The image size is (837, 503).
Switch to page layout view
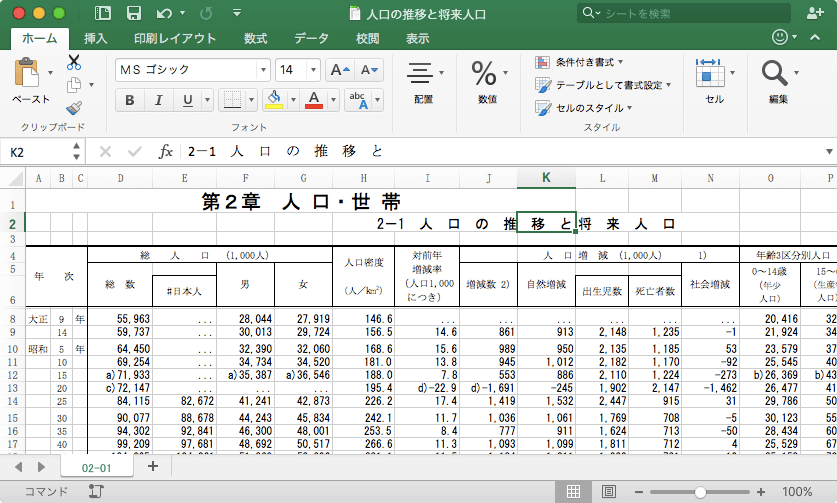[x=609, y=491]
